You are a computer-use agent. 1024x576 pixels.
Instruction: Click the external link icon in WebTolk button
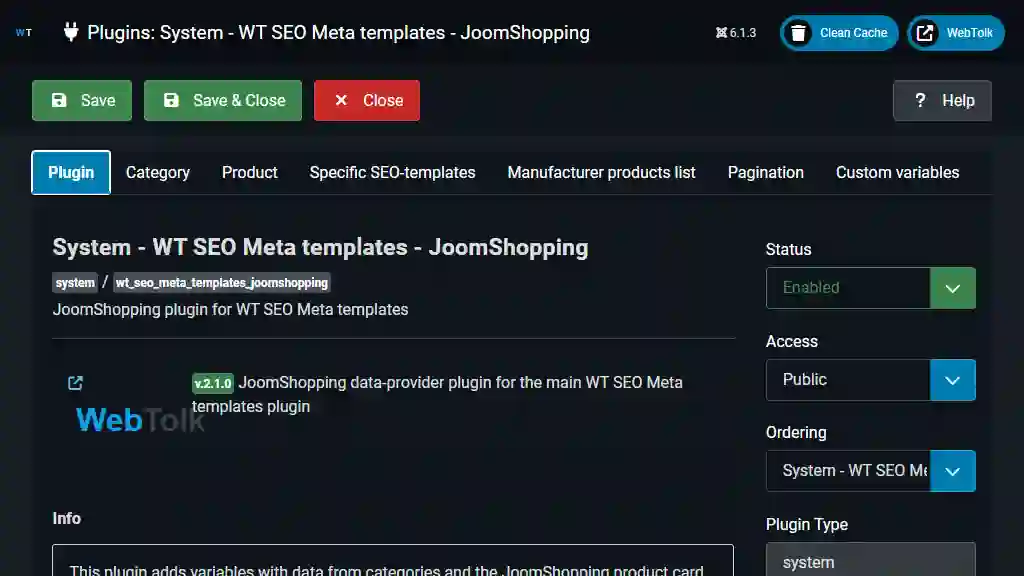coord(925,33)
